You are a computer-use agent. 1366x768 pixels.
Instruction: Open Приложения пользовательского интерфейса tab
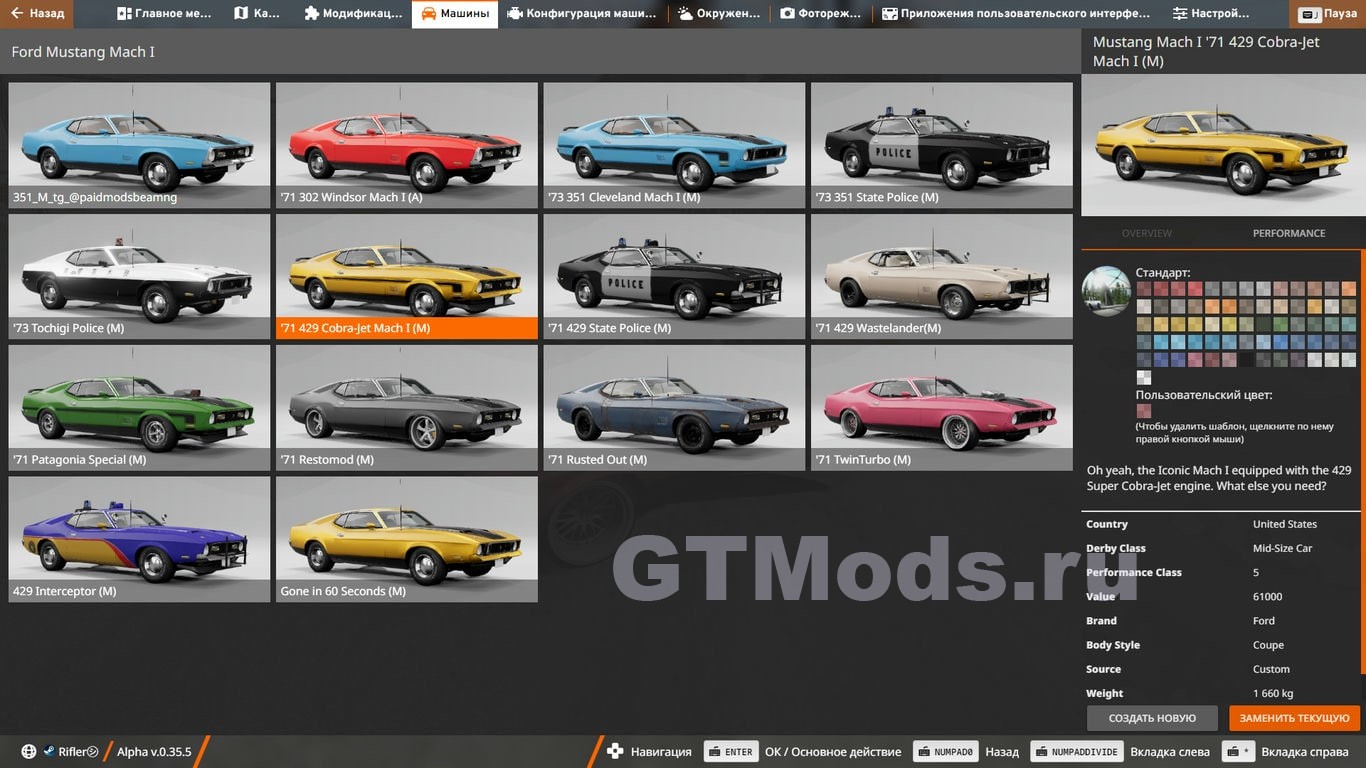tap(1016, 14)
